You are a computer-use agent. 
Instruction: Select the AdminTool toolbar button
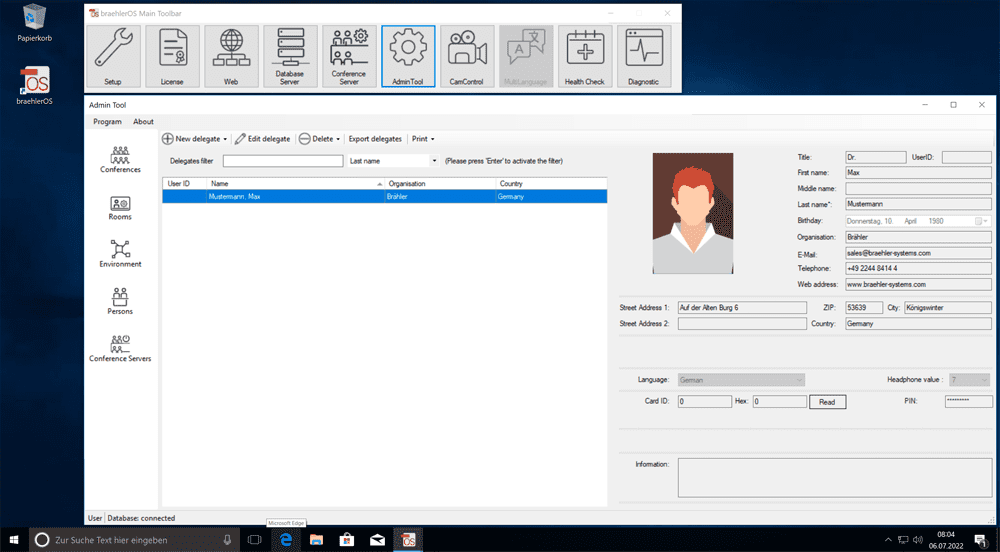pos(408,56)
